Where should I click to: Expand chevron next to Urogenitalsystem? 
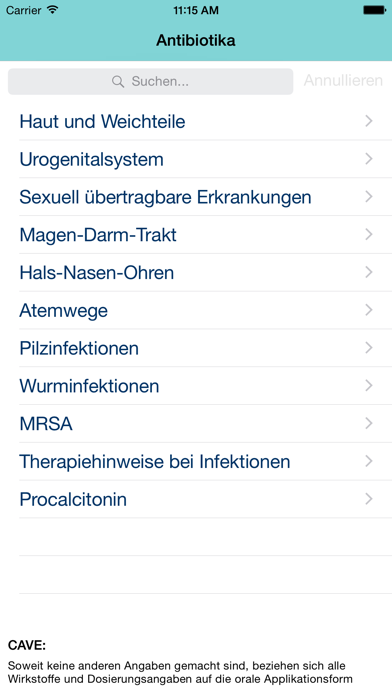[368, 159]
